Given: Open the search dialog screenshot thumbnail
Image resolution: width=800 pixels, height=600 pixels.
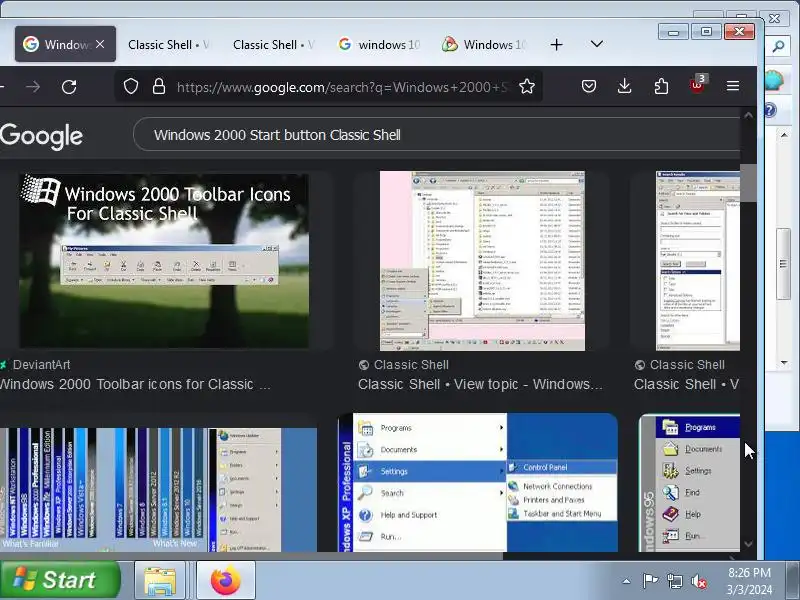Looking at the screenshot, I should 697,261.
